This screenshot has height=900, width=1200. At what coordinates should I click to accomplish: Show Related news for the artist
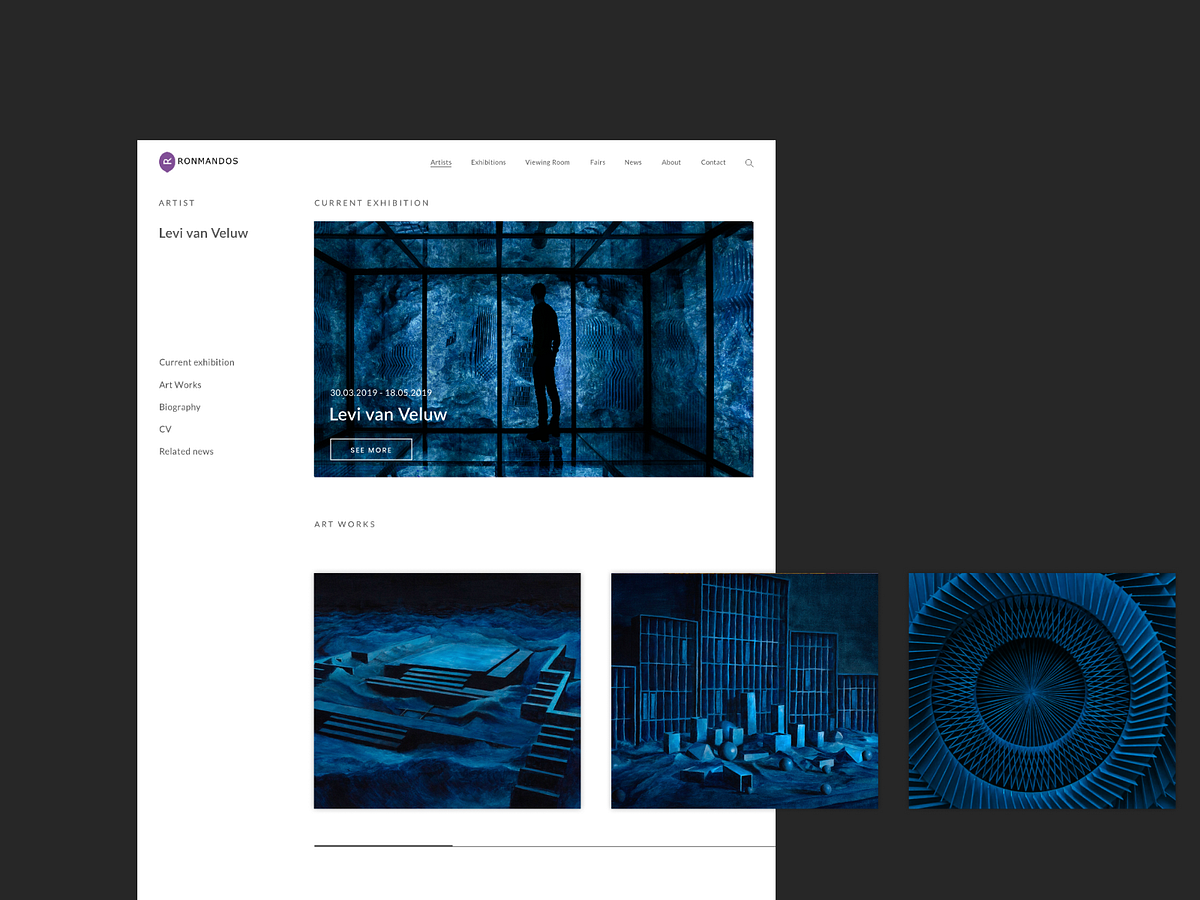(186, 451)
